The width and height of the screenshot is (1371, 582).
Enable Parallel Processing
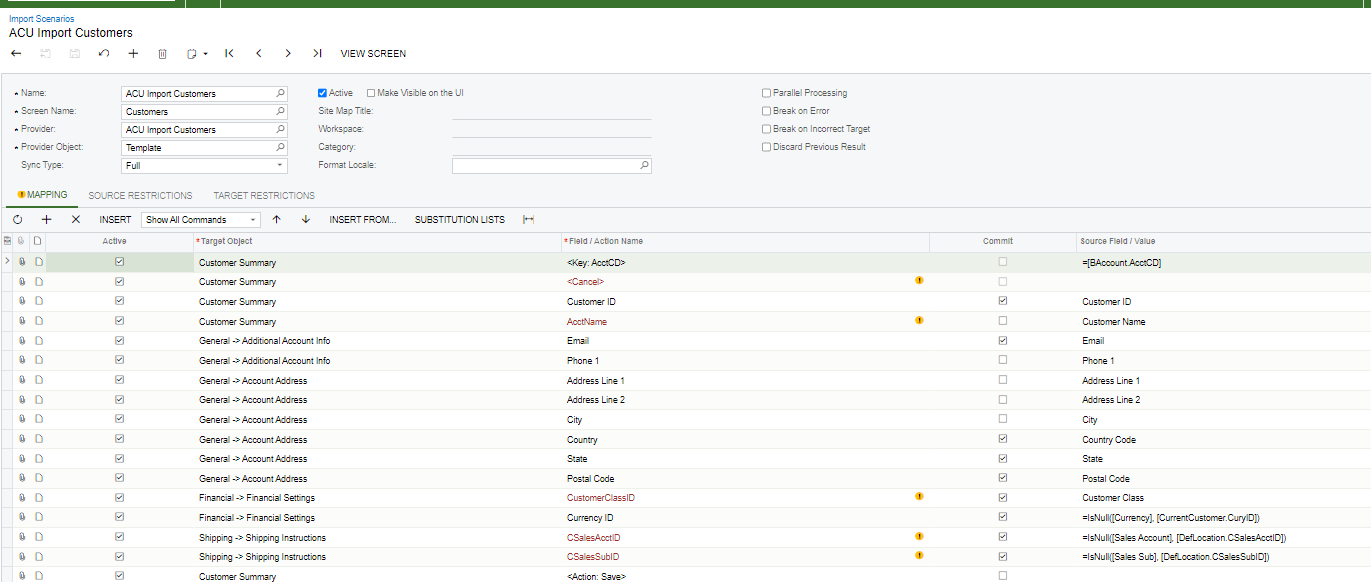[766, 93]
